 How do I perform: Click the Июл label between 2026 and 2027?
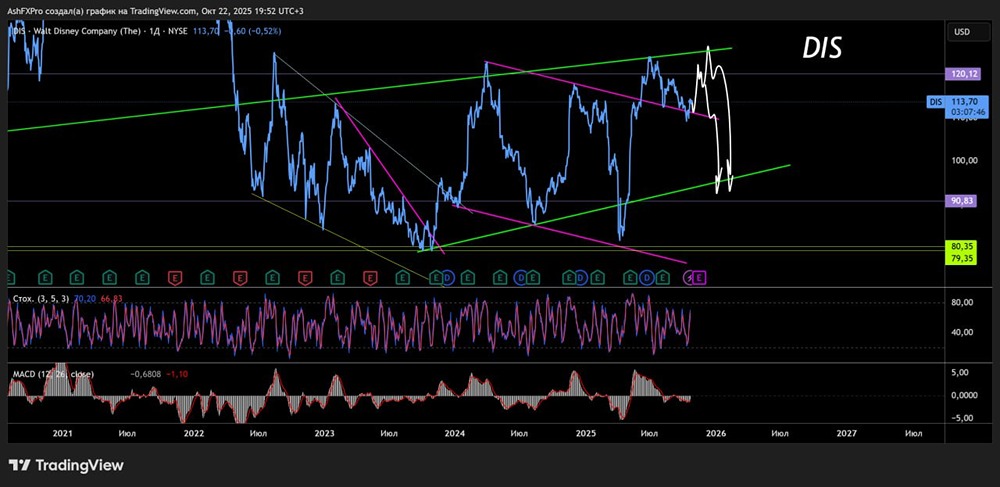coord(779,433)
